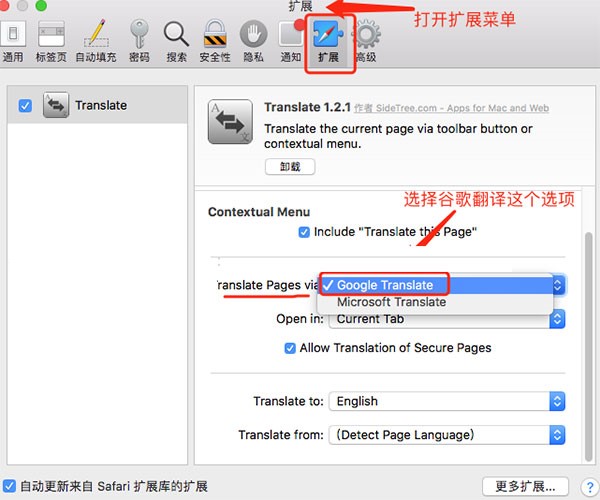The height and width of the screenshot is (500, 600).
Task: Click the 更多扩展... more extensions button
Action: point(525,487)
